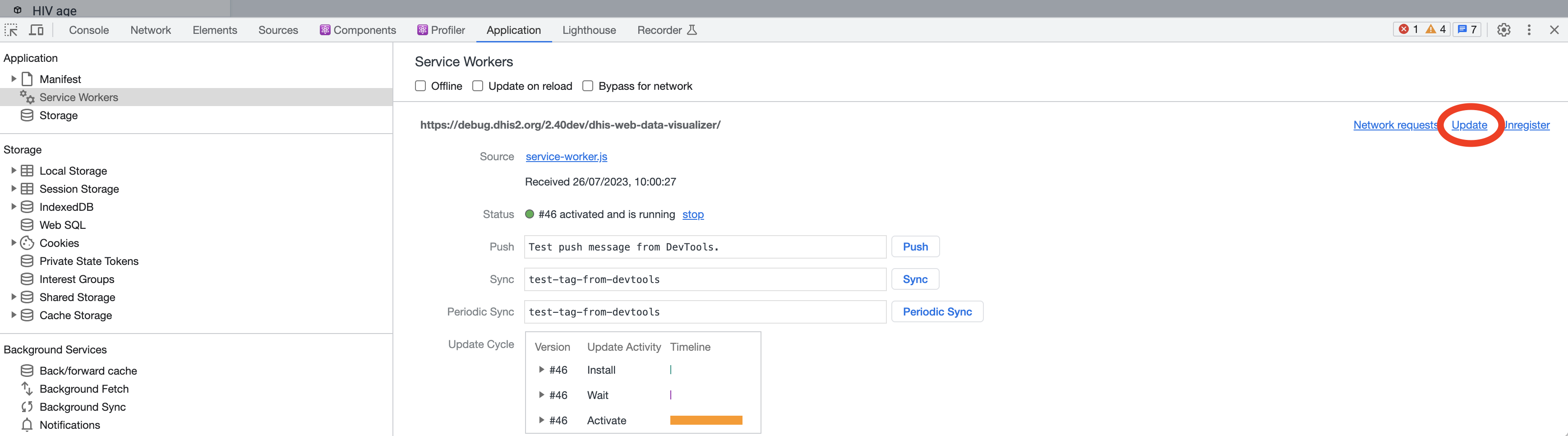
Task: Click the Update link
Action: pyautogui.click(x=1469, y=125)
